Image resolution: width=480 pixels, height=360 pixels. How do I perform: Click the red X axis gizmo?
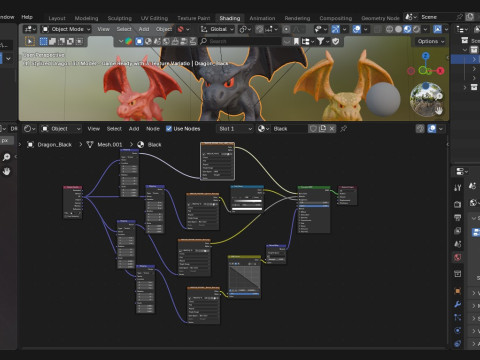[440, 71]
